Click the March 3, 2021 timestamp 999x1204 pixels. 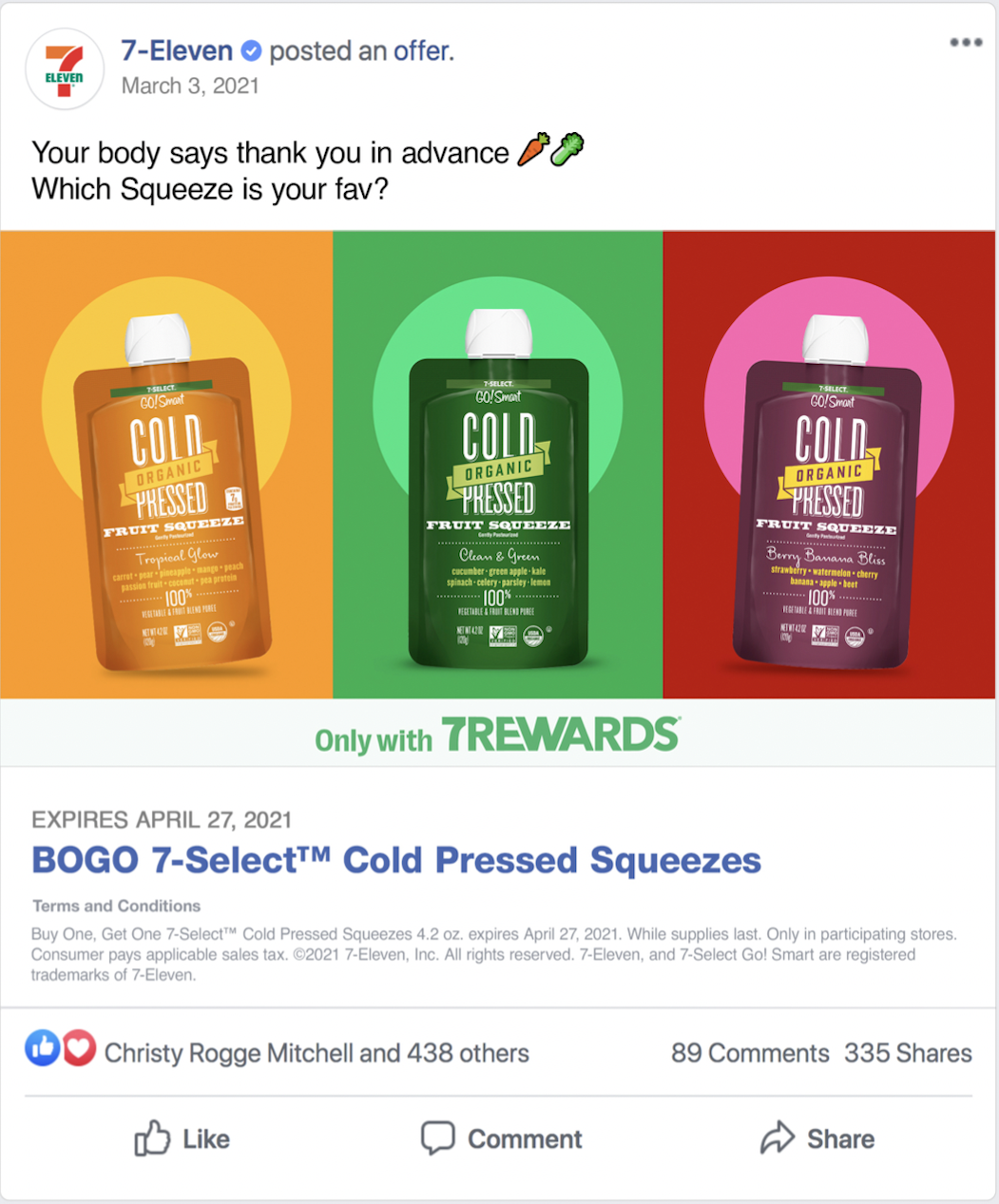click(190, 86)
